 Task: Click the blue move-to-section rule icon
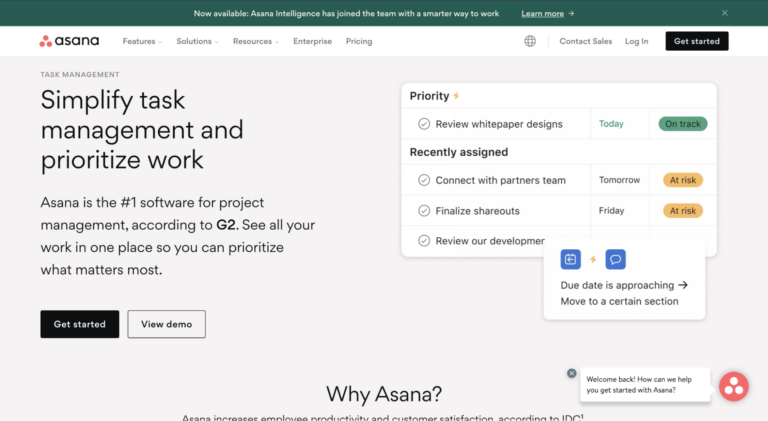tap(571, 259)
